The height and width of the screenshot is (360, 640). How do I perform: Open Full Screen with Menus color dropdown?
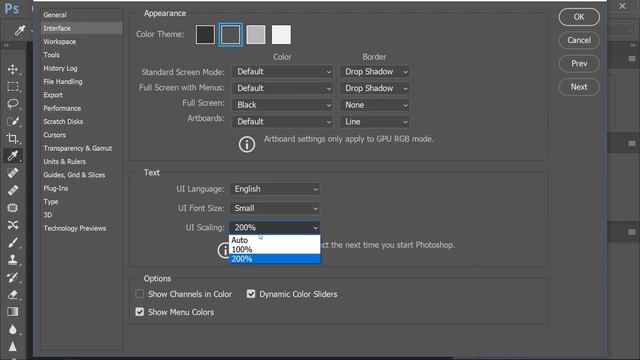(x=282, y=88)
